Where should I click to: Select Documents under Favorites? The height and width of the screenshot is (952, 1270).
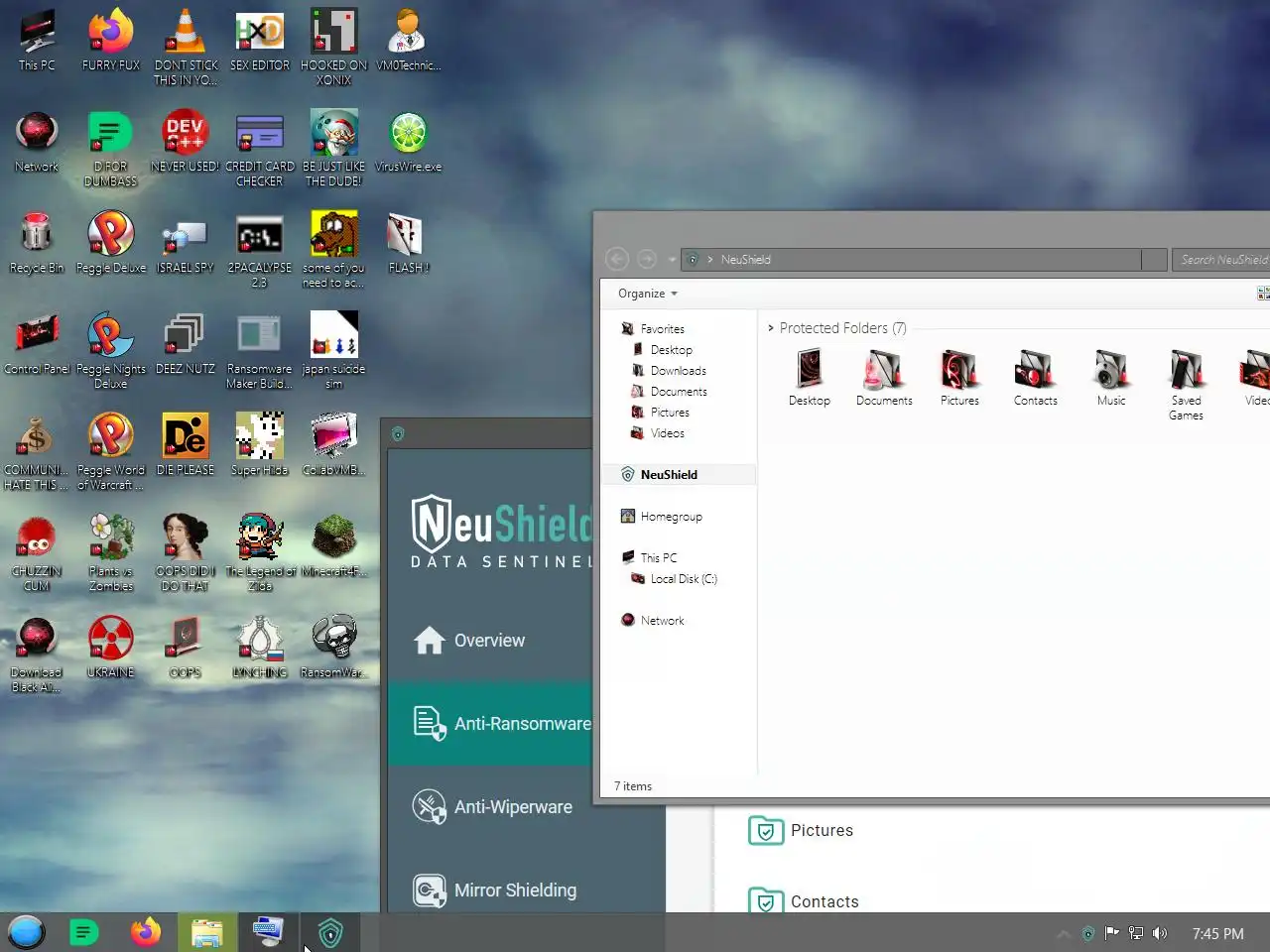point(670,392)
